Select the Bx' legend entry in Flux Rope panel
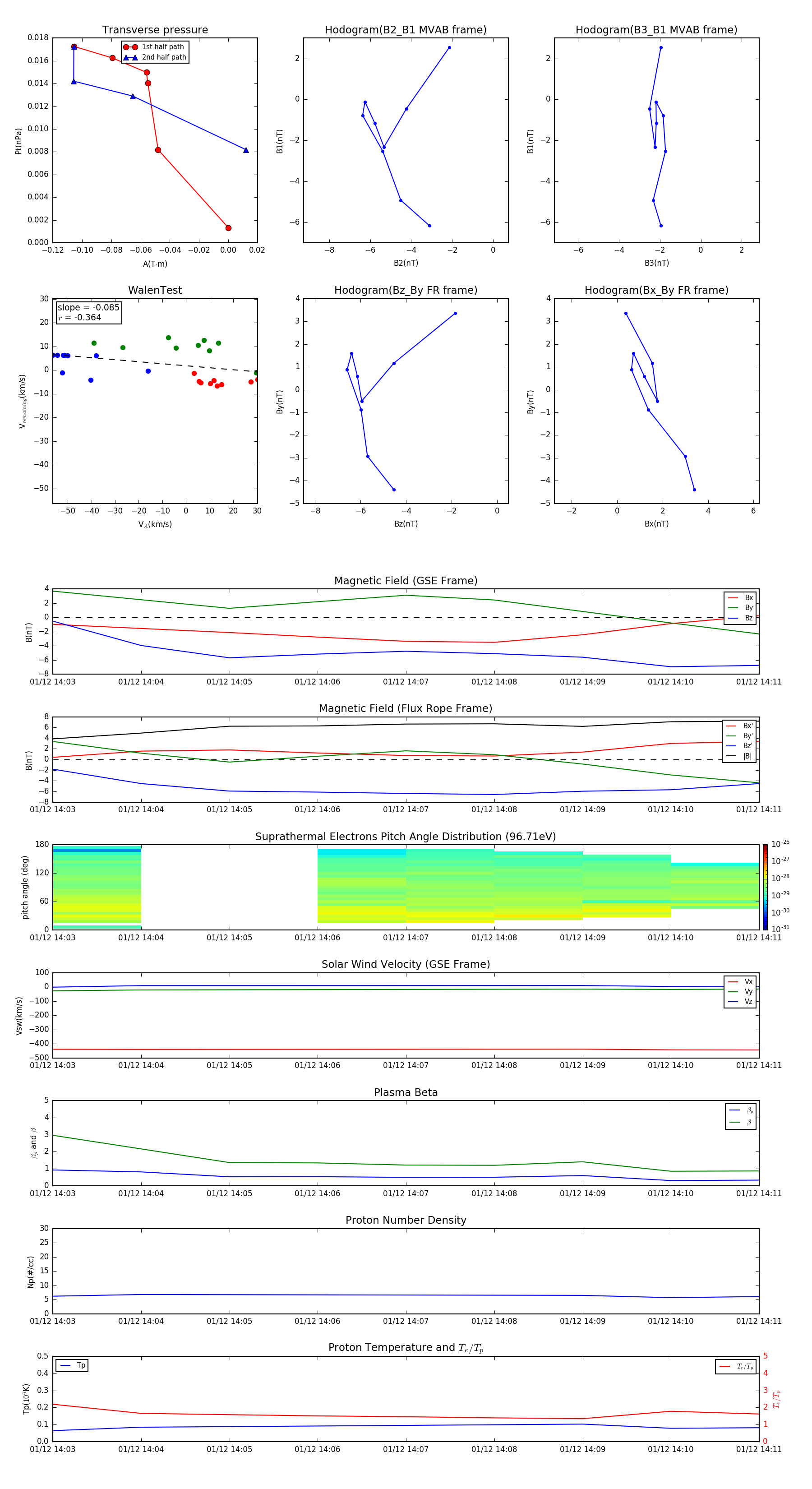The image size is (812, 1489). [740, 726]
